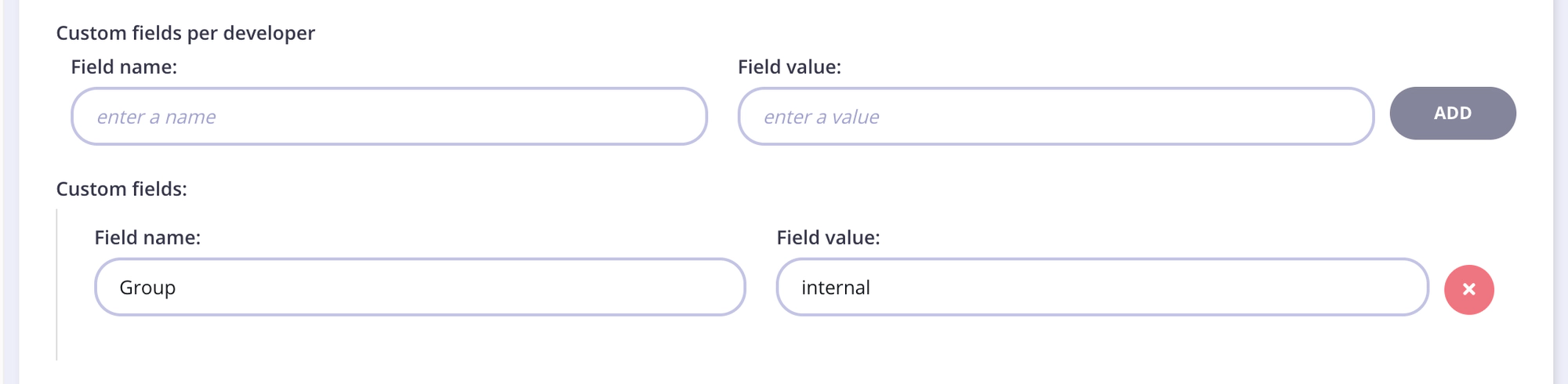Click the 'Custom fields per developer' heading

[x=185, y=33]
